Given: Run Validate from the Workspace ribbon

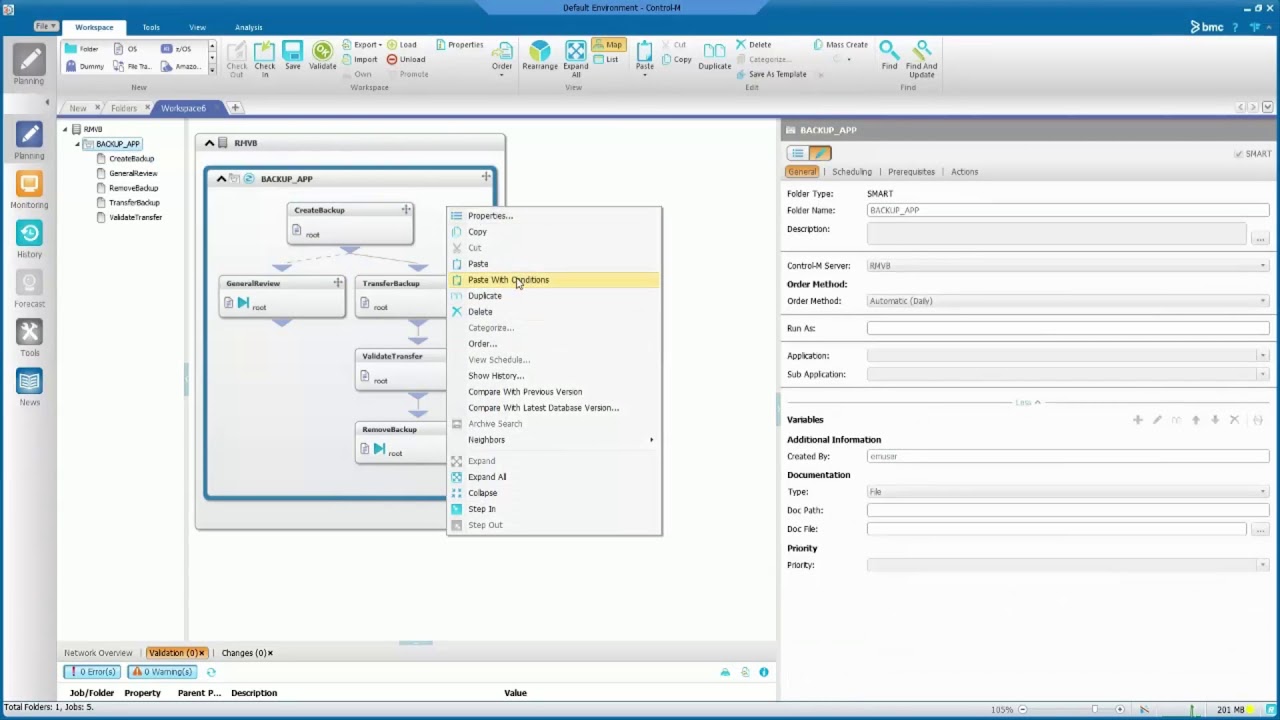Looking at the screenshot, I should coord(322,56).
